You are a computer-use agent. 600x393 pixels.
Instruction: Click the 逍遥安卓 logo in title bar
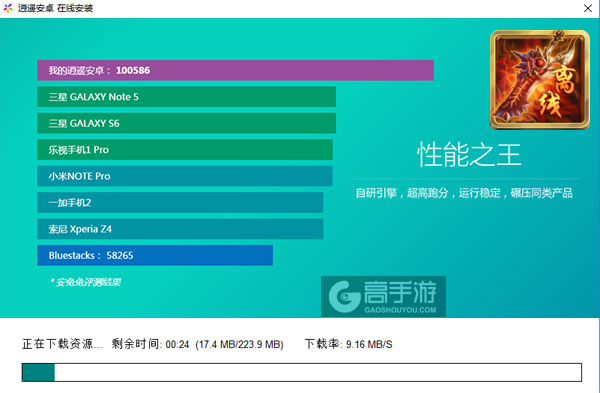8,8
